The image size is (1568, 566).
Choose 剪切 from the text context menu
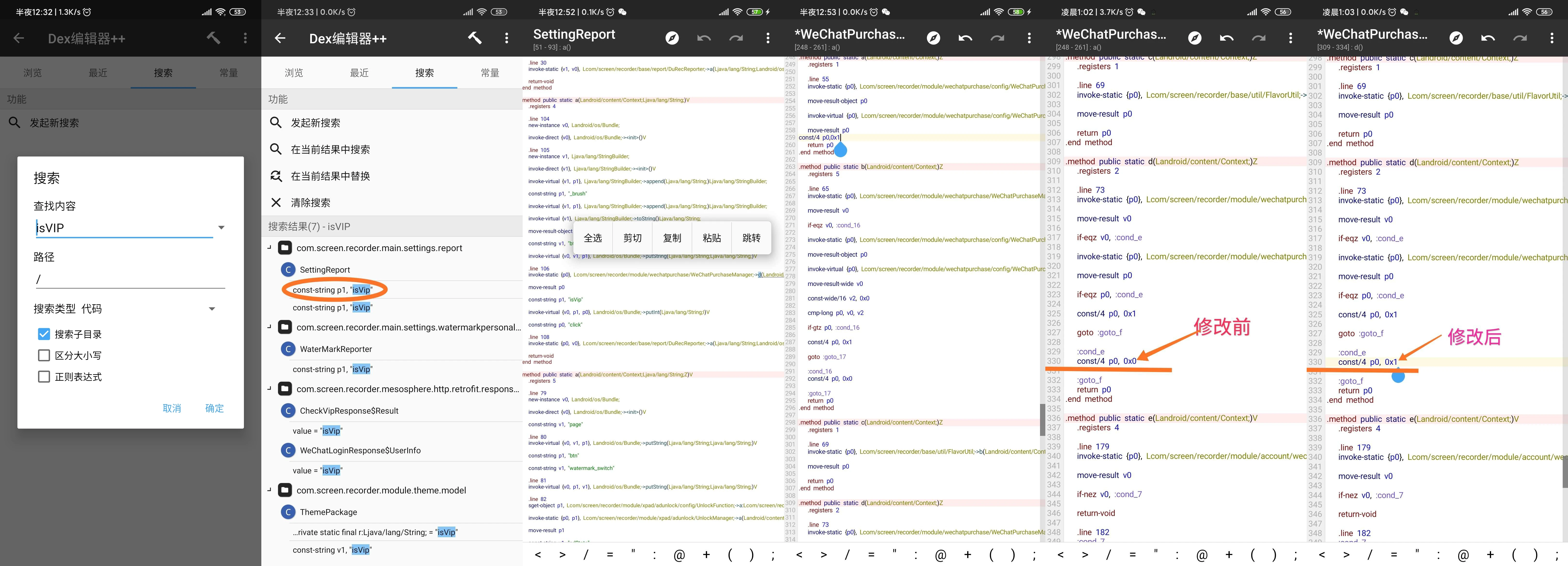[633, 238]
